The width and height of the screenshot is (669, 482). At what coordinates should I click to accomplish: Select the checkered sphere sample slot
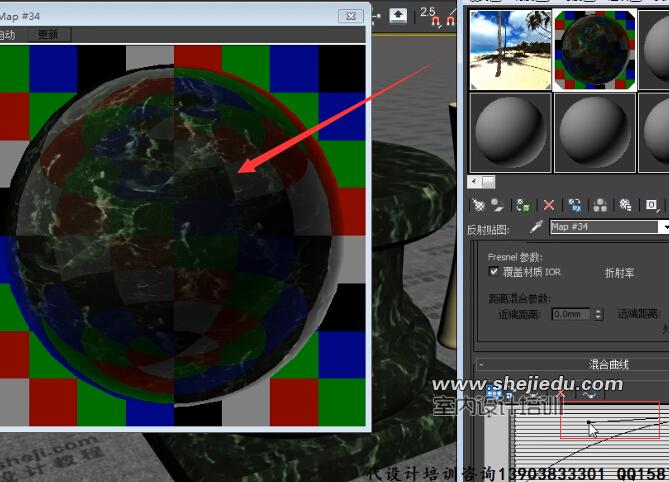pyautogui.click(x=595, y=50)
